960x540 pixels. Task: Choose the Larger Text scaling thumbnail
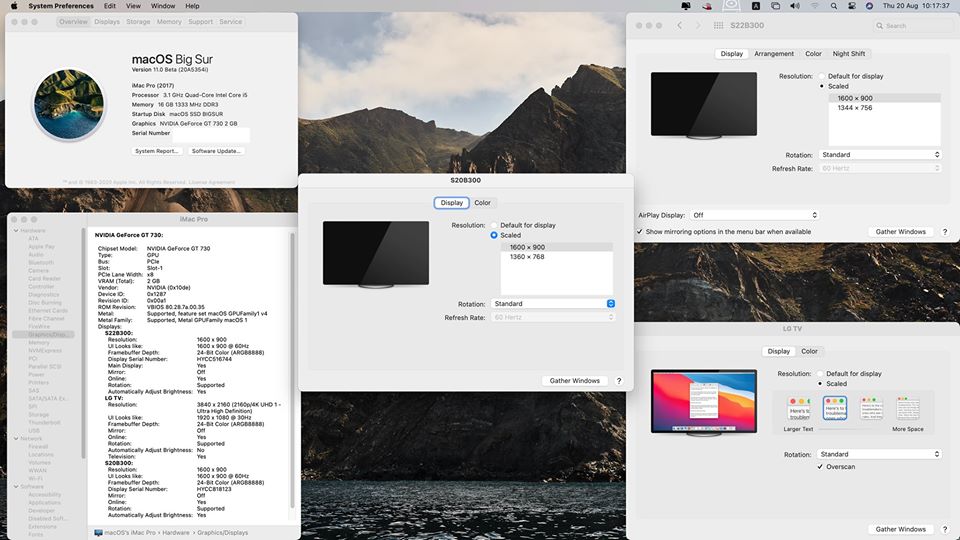[x=799, y=409]
